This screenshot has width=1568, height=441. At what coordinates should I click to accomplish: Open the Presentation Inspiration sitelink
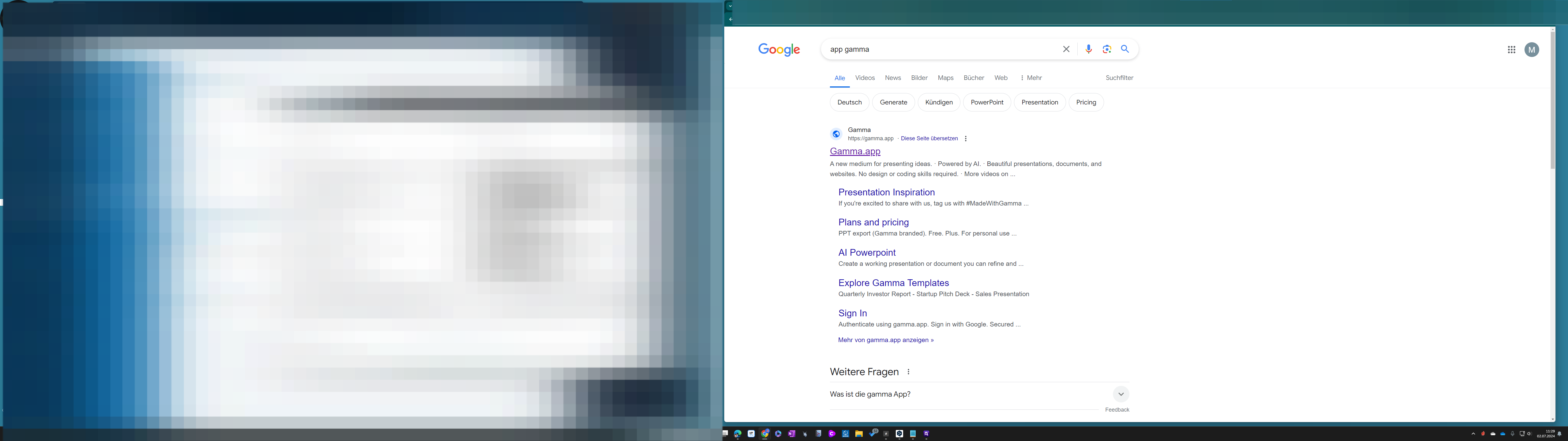886,193
